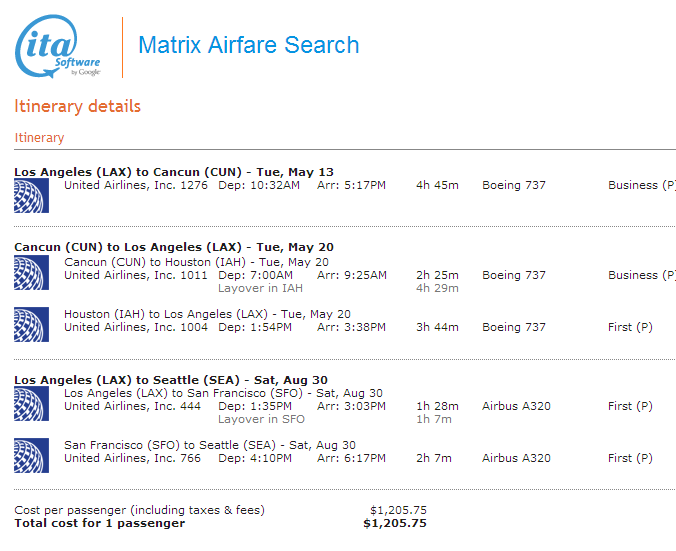This screenshot has width=676, height=551.
Task: Click the United logo beside flight 1011
Action: click(31, 272)
